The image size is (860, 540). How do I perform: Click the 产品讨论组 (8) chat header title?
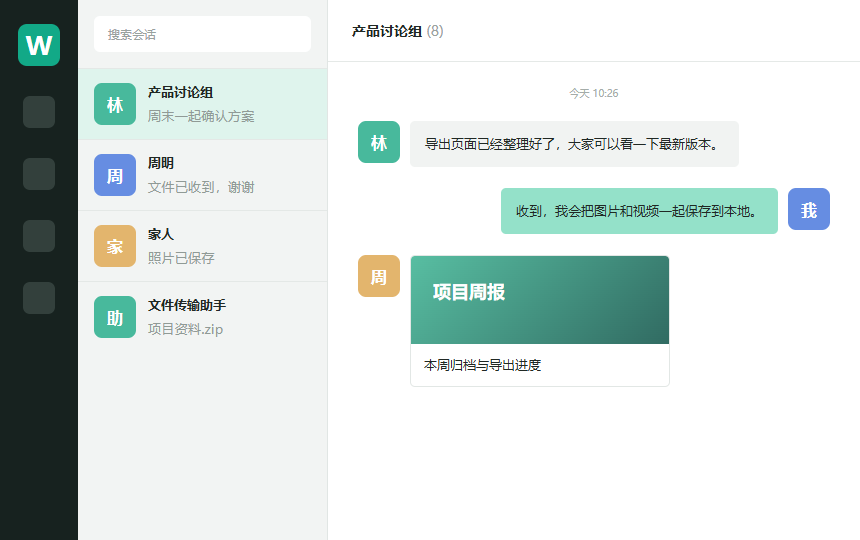point(397,31)
